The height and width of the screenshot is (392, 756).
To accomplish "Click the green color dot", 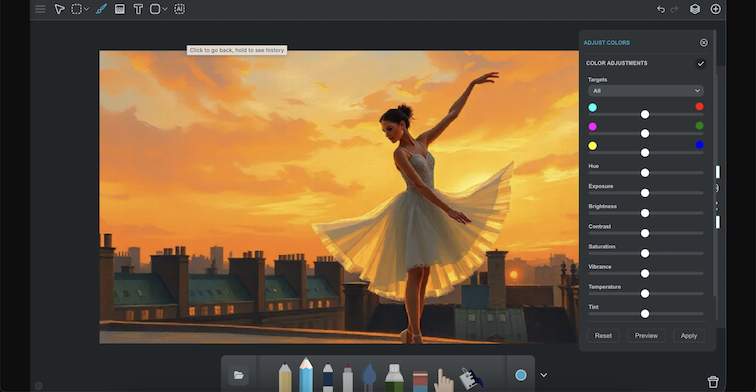I will (699, 126).
